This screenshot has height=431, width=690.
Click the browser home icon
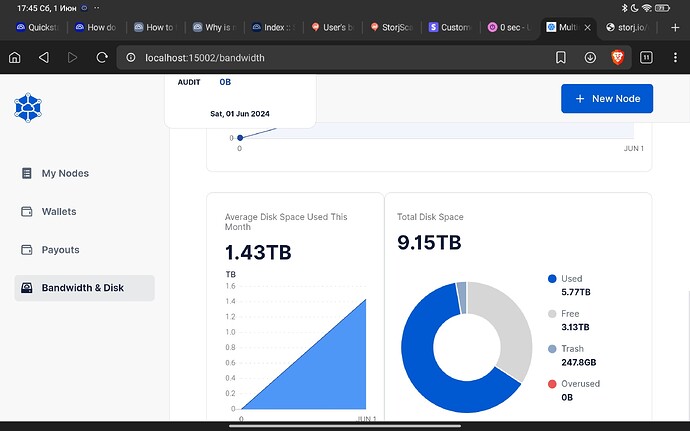(x=15, y=58)
